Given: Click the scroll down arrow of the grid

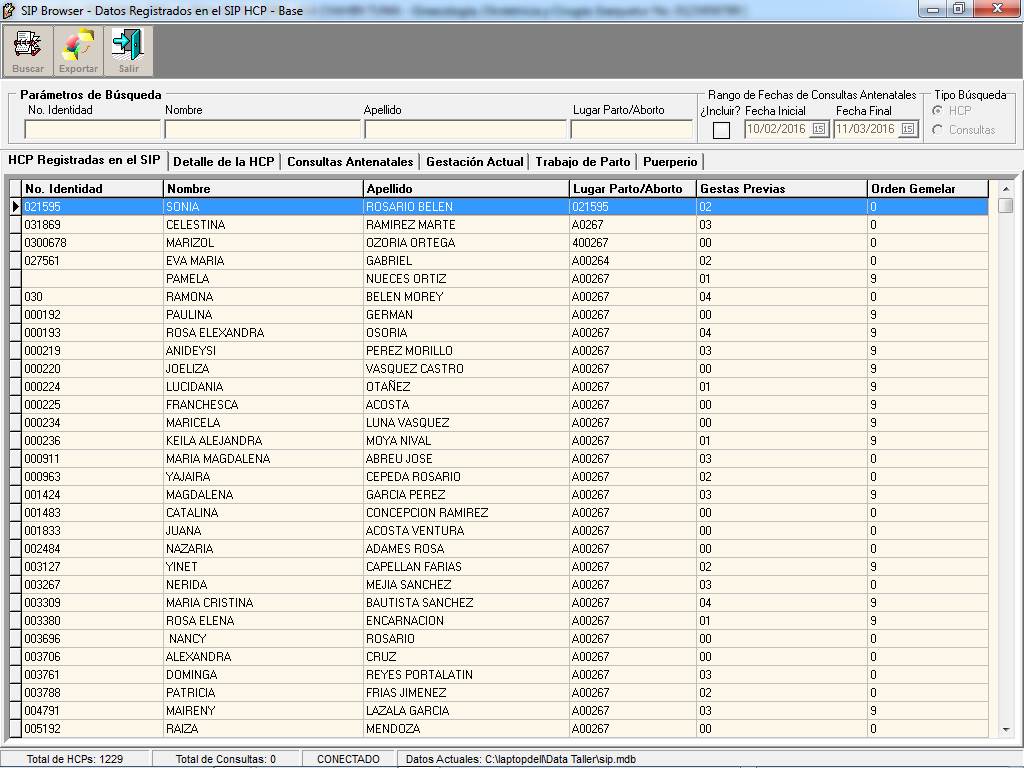Looking at the screenshot, I should pyautogui.click(x=1006, y=729).
